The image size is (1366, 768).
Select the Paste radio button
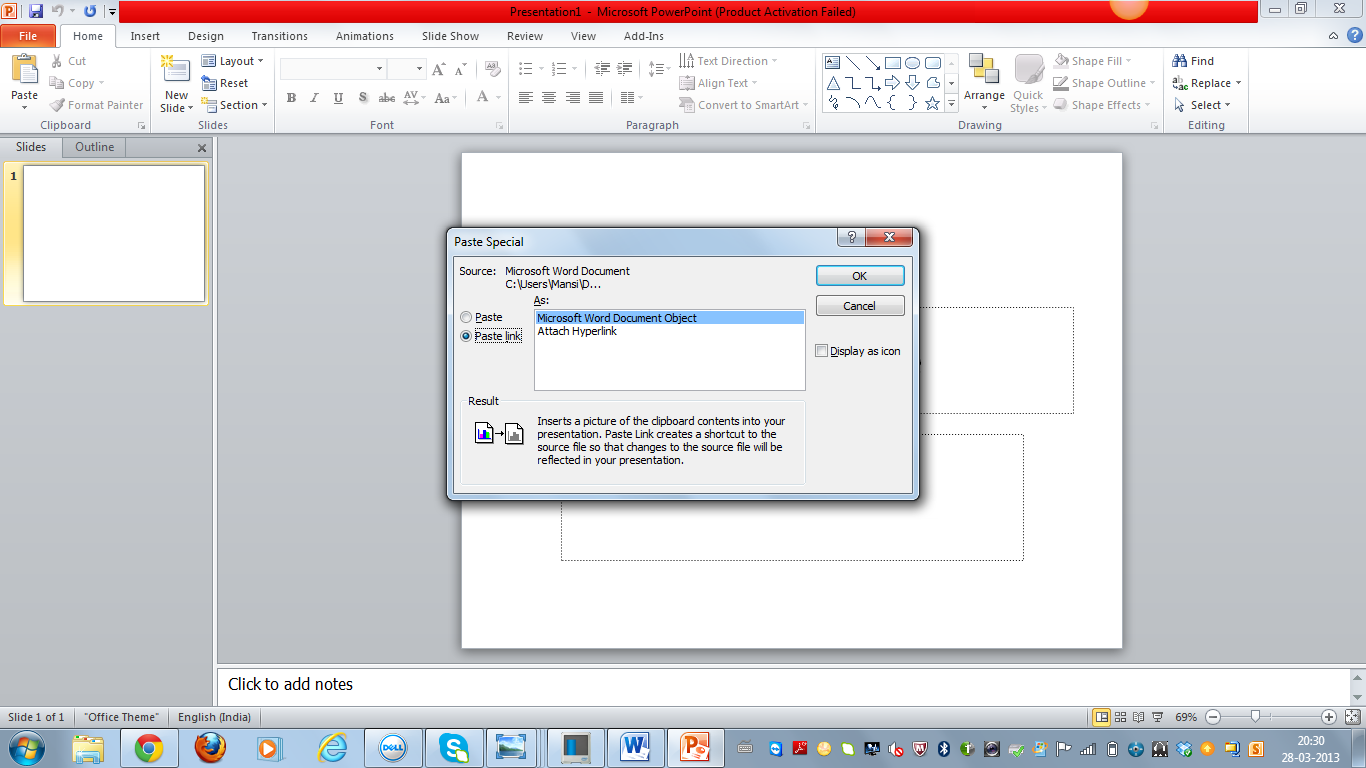[x=466, y=317]
